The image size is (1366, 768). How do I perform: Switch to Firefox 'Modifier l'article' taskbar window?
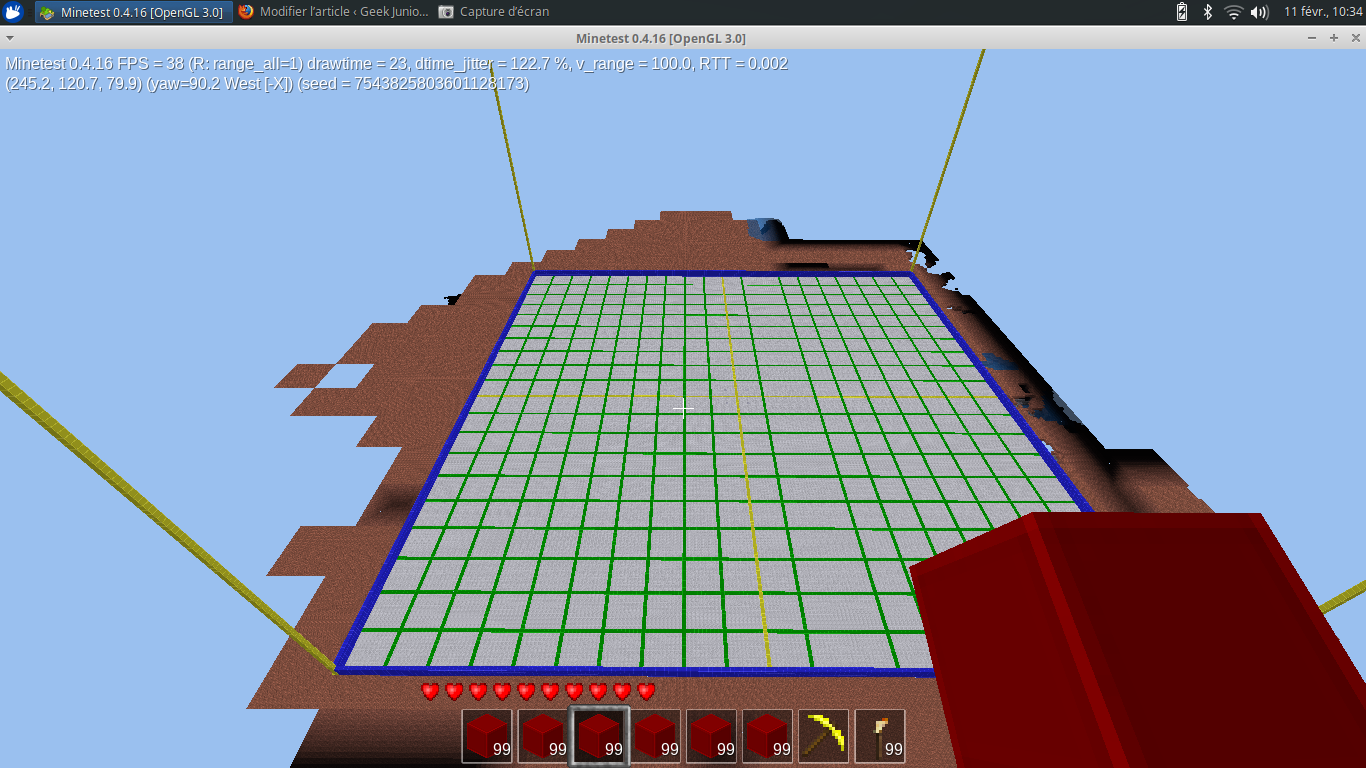point(334,12)
